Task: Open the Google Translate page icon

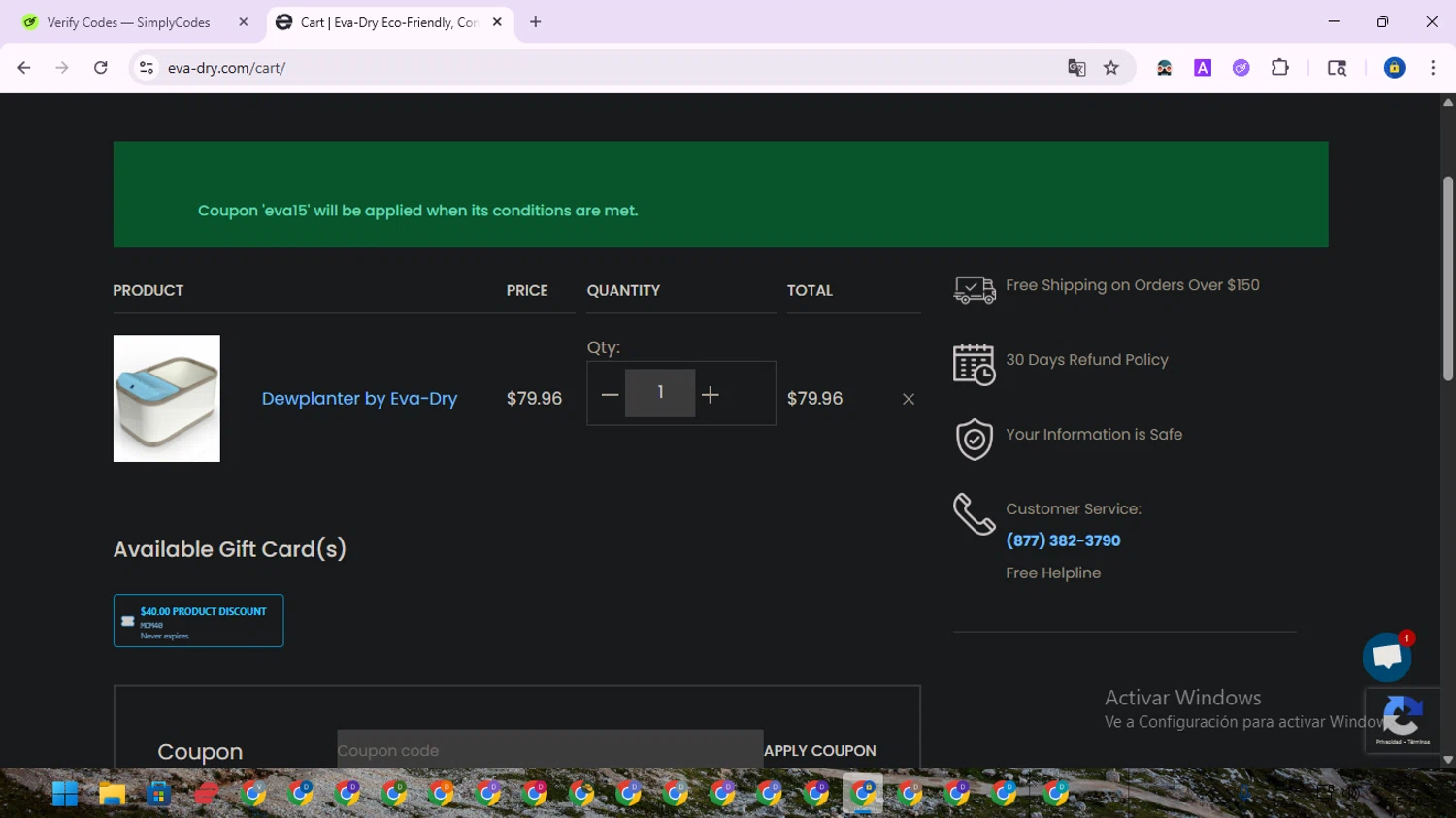Action: pyautogui.click(x=1076, y=68)
